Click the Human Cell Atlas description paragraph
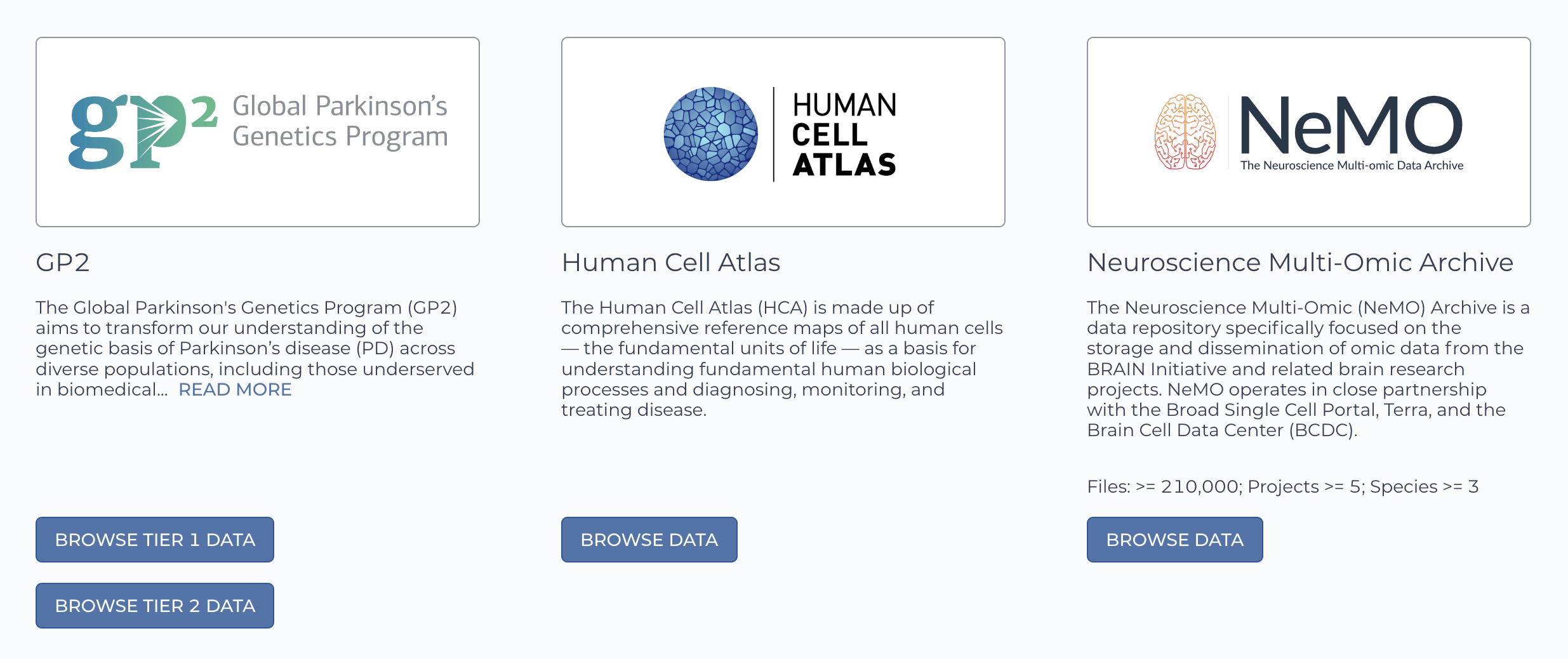This screenshot has height=659, width=1568. coord(781,359)
